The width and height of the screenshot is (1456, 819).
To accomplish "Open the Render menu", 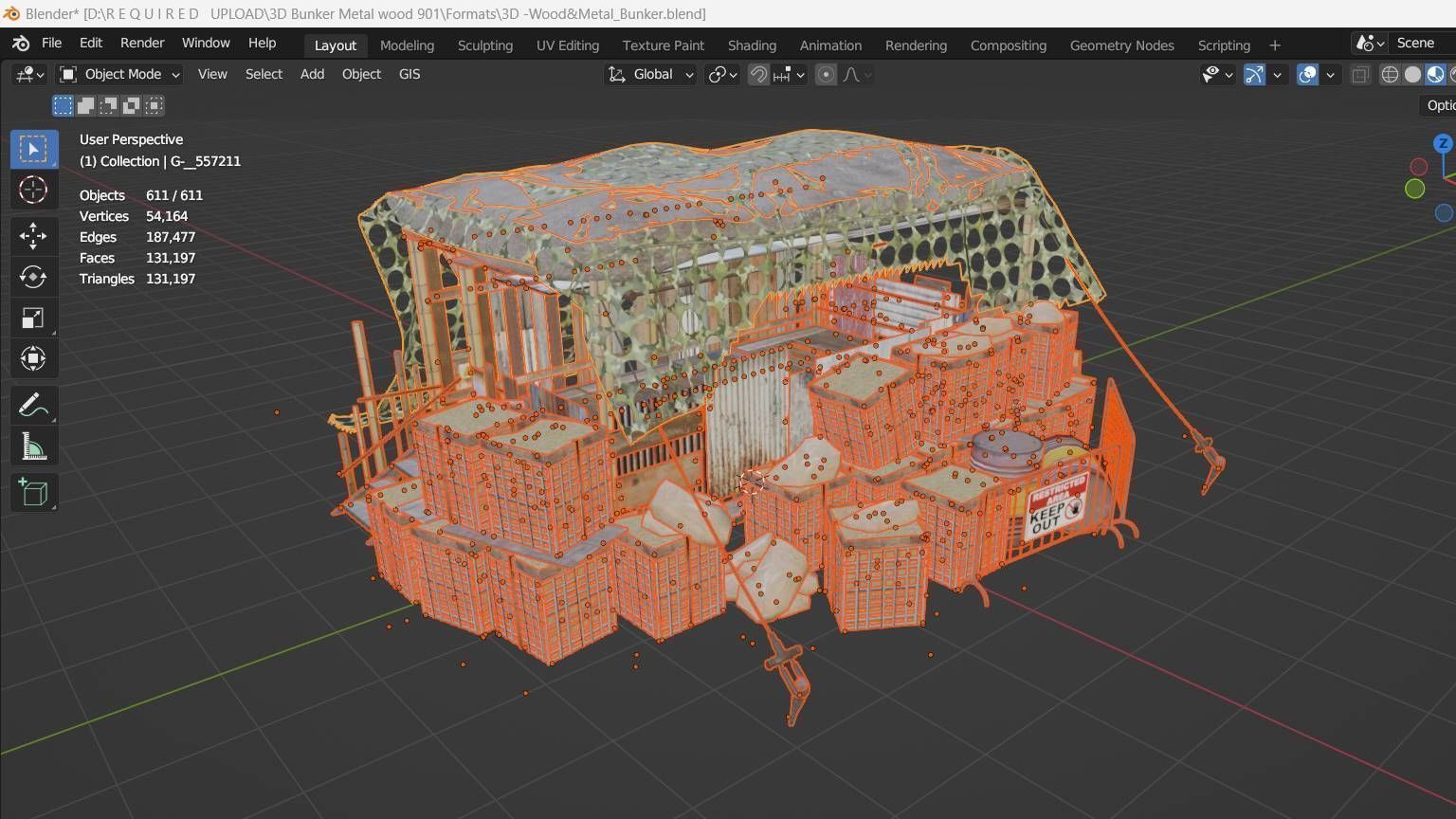I will pyautogui.click(x=142, y=43).
